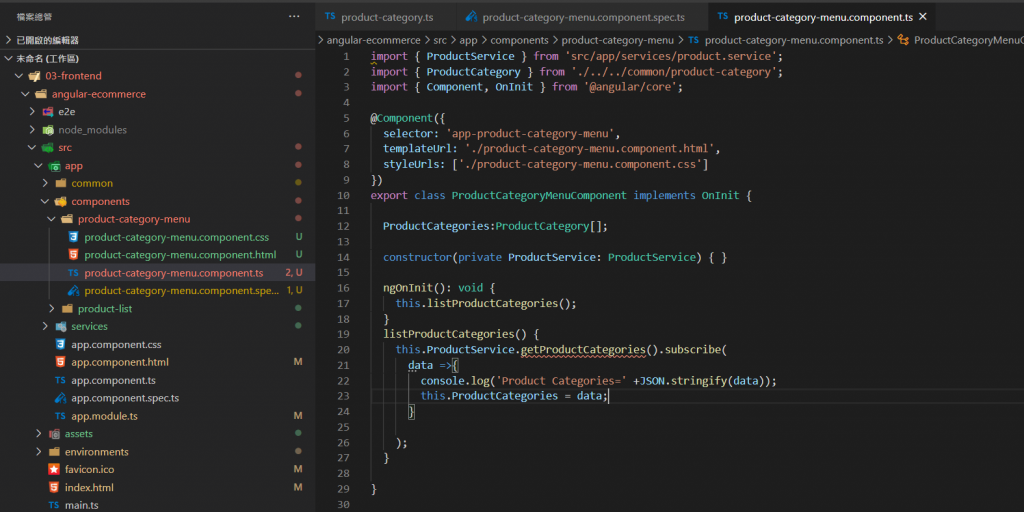The width and height of the screenshot is (1024, 512).
Task: Open index.html file
Action: 89,487
